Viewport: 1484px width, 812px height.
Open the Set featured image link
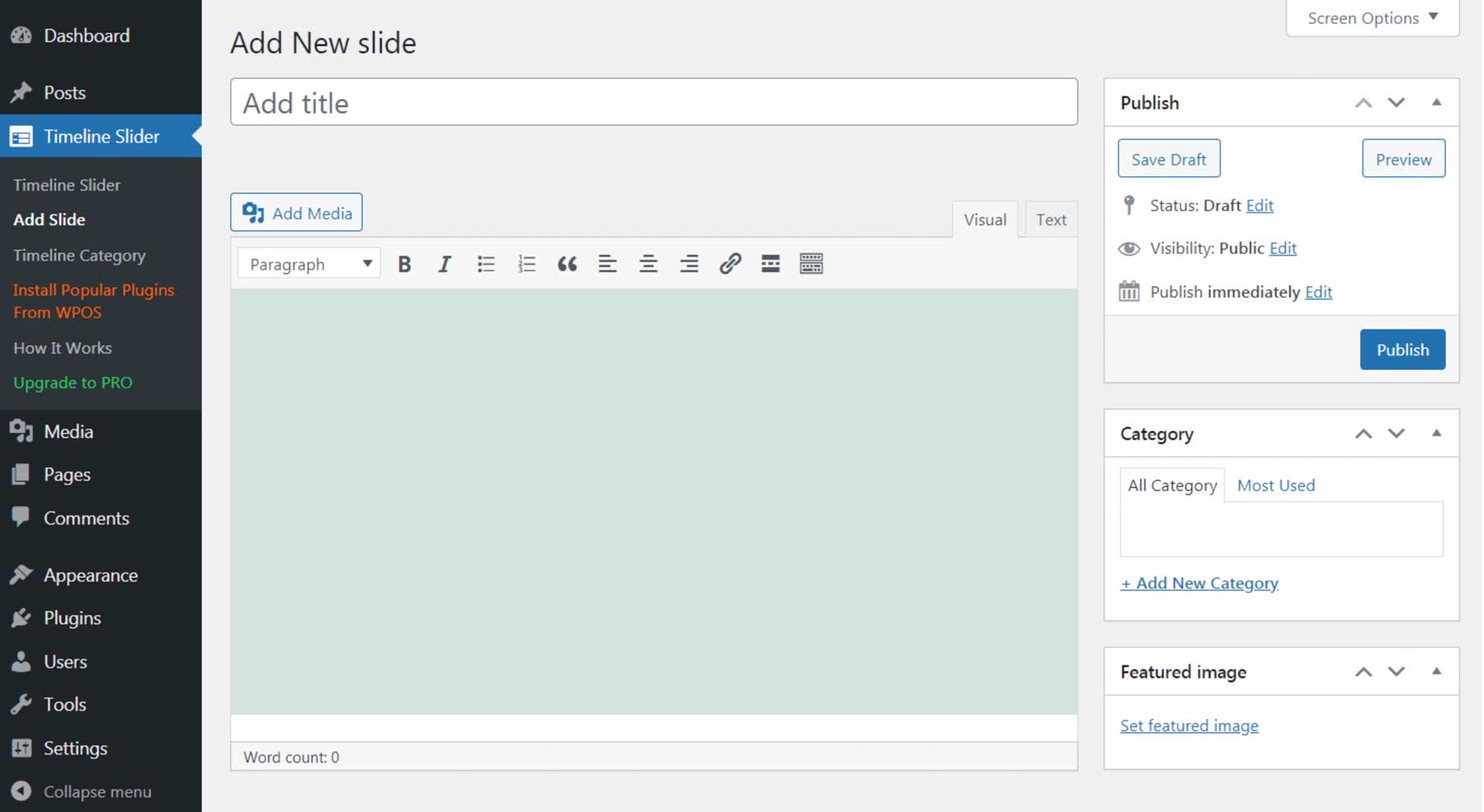pyautogui.click(x=1189, y=725)
